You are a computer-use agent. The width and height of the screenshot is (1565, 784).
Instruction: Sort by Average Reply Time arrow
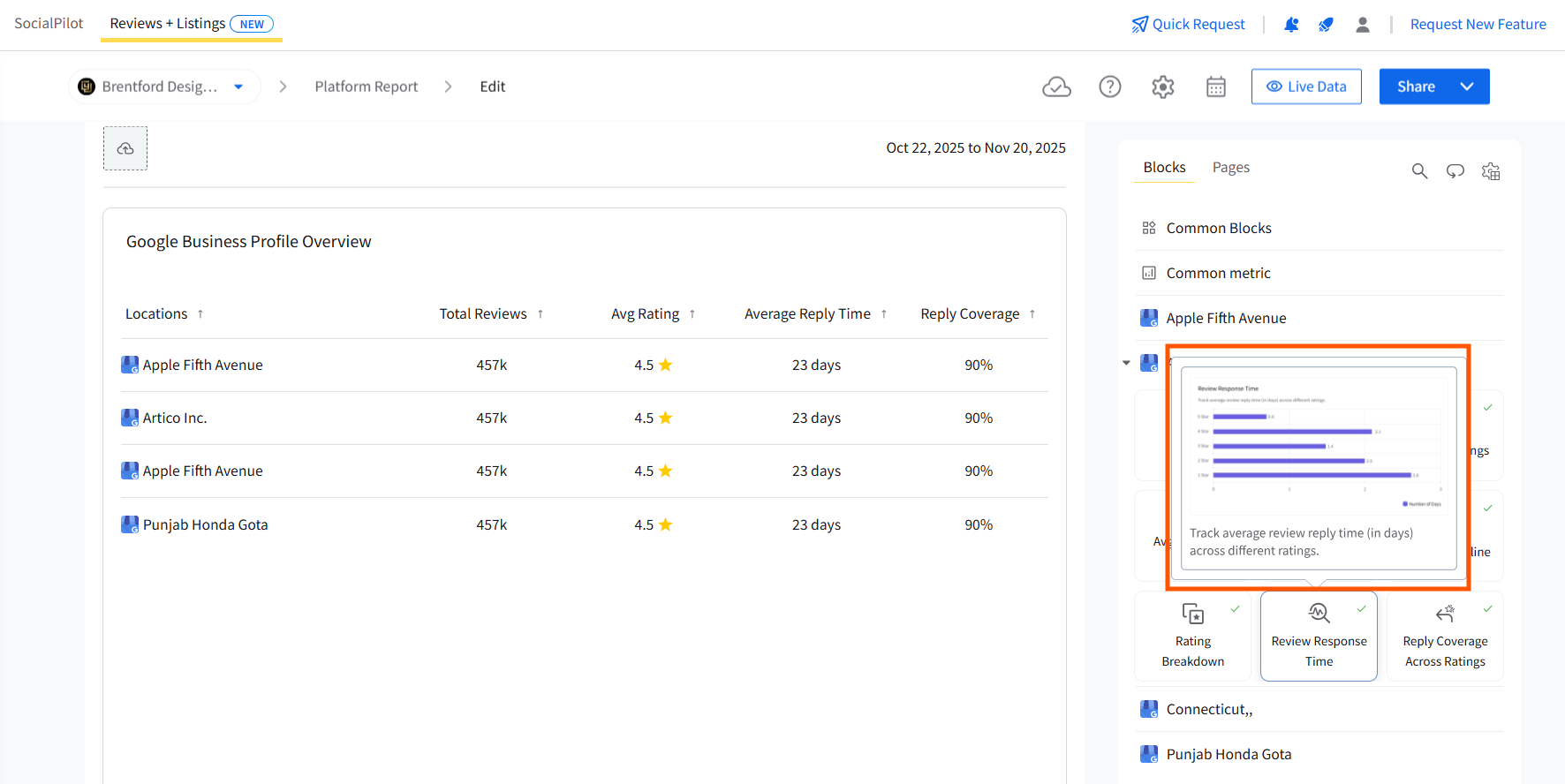pos(884,314)
